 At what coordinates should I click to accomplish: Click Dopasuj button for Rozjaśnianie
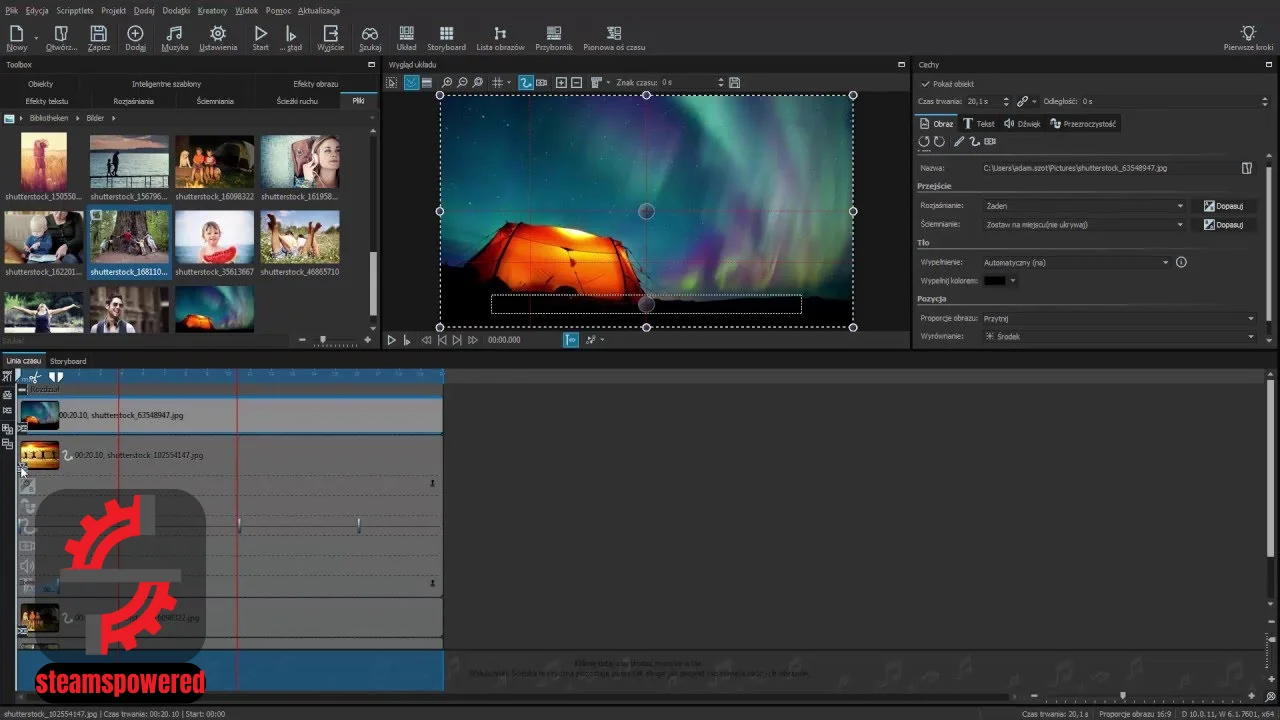pyautogui.click(x=1223, y=206)
